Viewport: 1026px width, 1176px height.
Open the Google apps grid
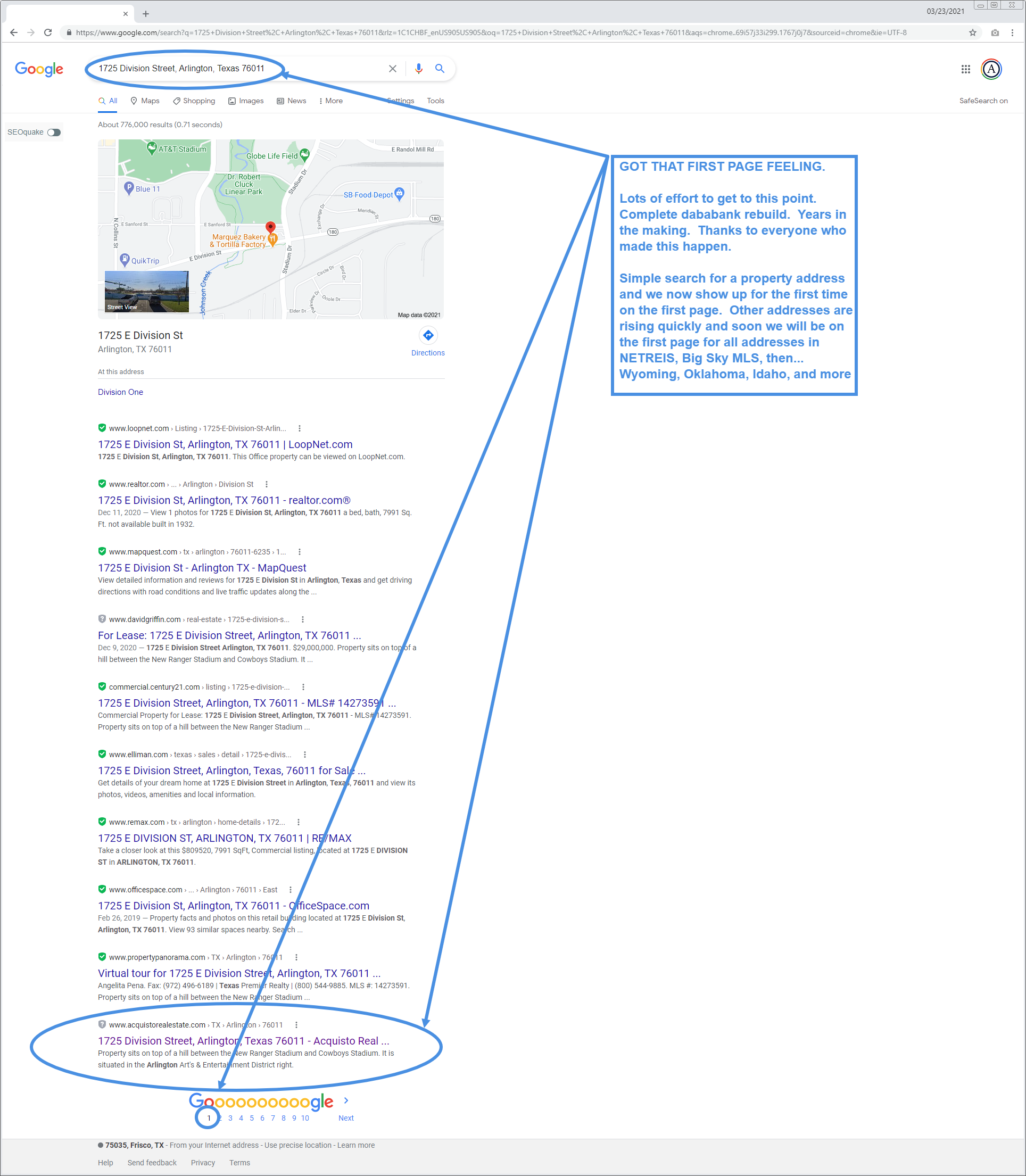(965, 69)
